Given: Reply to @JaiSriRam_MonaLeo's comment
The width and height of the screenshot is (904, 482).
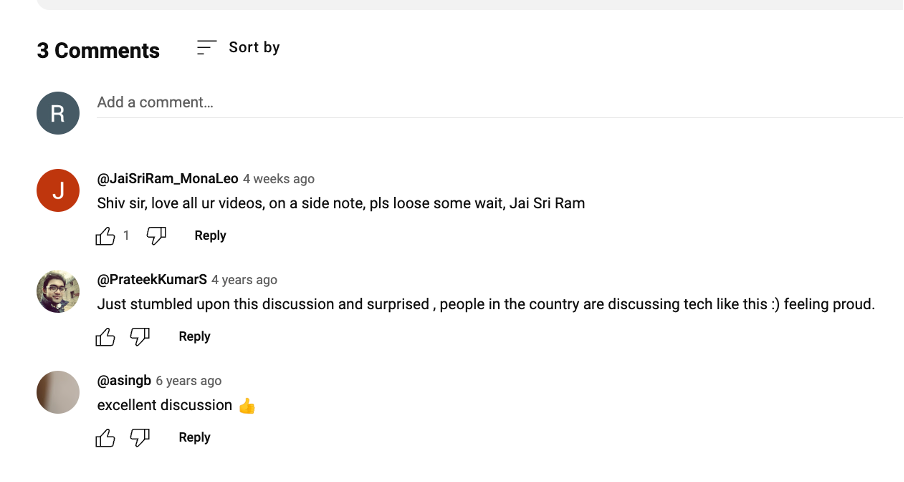Looking at the screenshot, I should tap(210, 236).
